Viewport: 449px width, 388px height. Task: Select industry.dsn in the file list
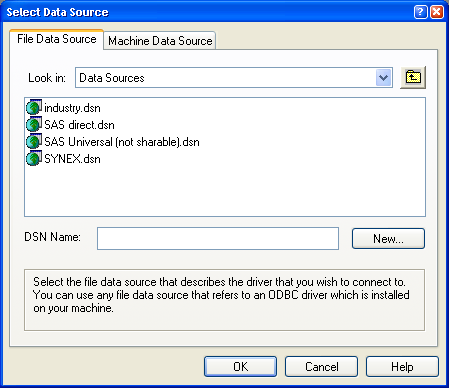[72, 108]
